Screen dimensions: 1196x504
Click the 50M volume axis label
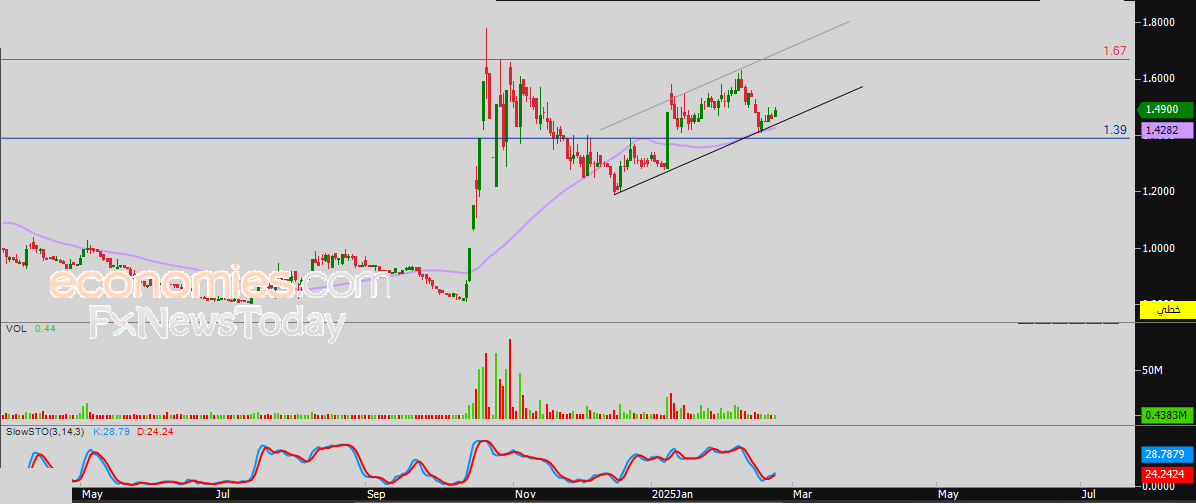1152,370
